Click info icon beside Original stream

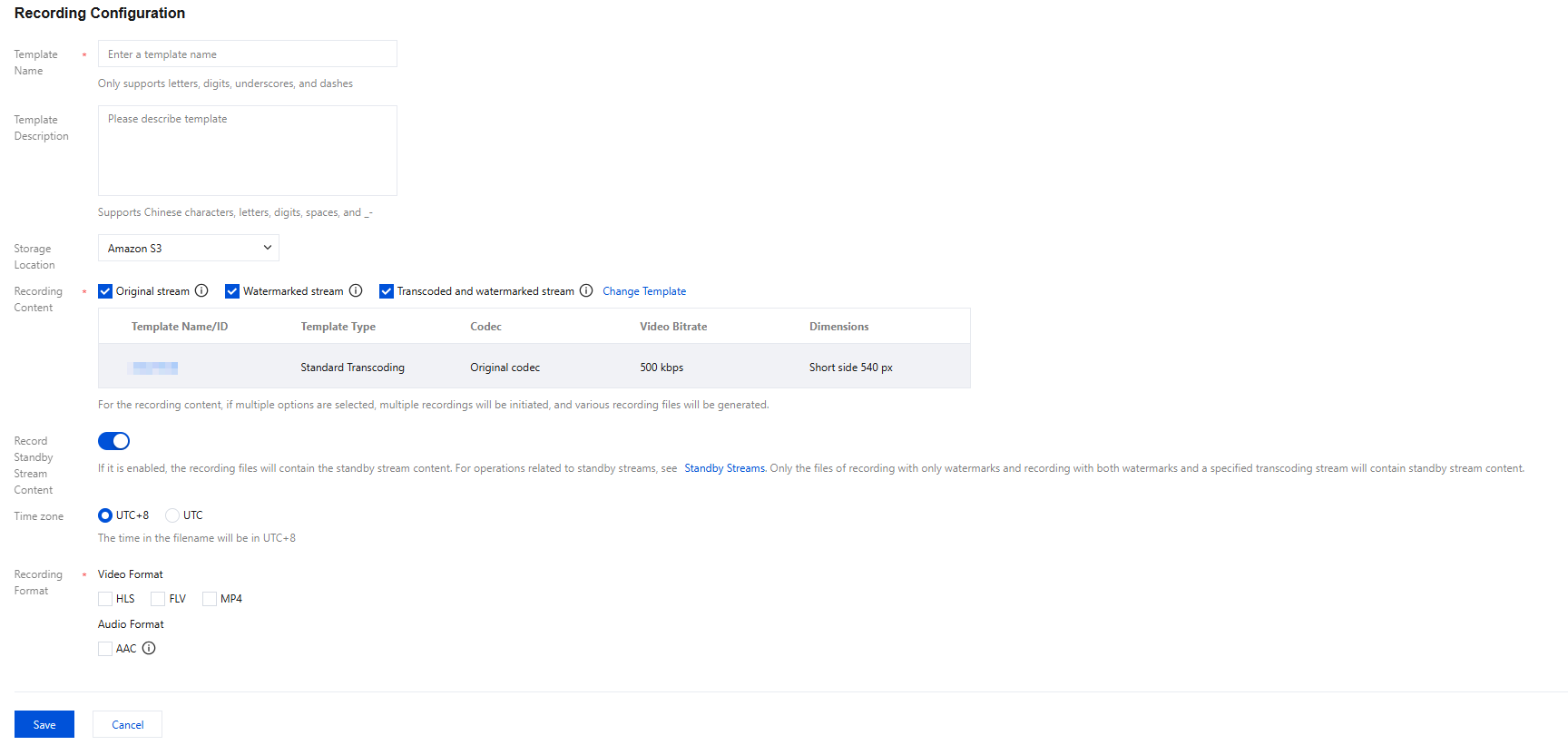click(x=201, y=291)
